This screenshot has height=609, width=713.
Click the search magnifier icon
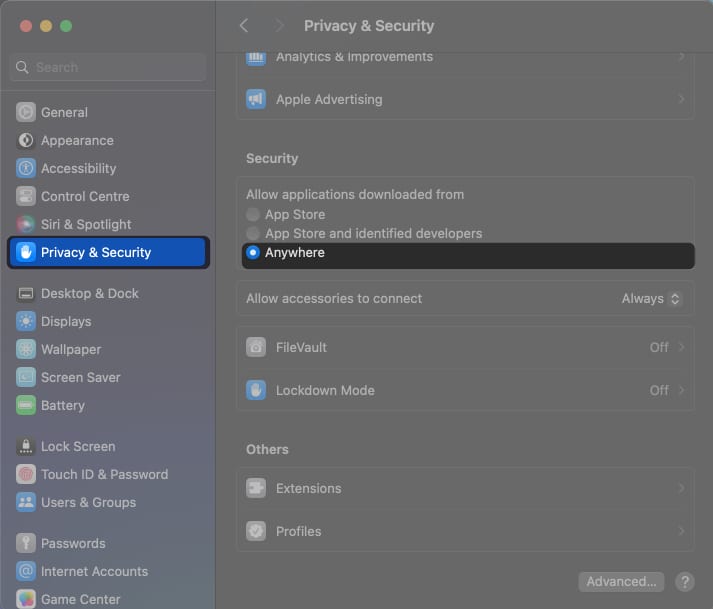(x=22, y=67)
